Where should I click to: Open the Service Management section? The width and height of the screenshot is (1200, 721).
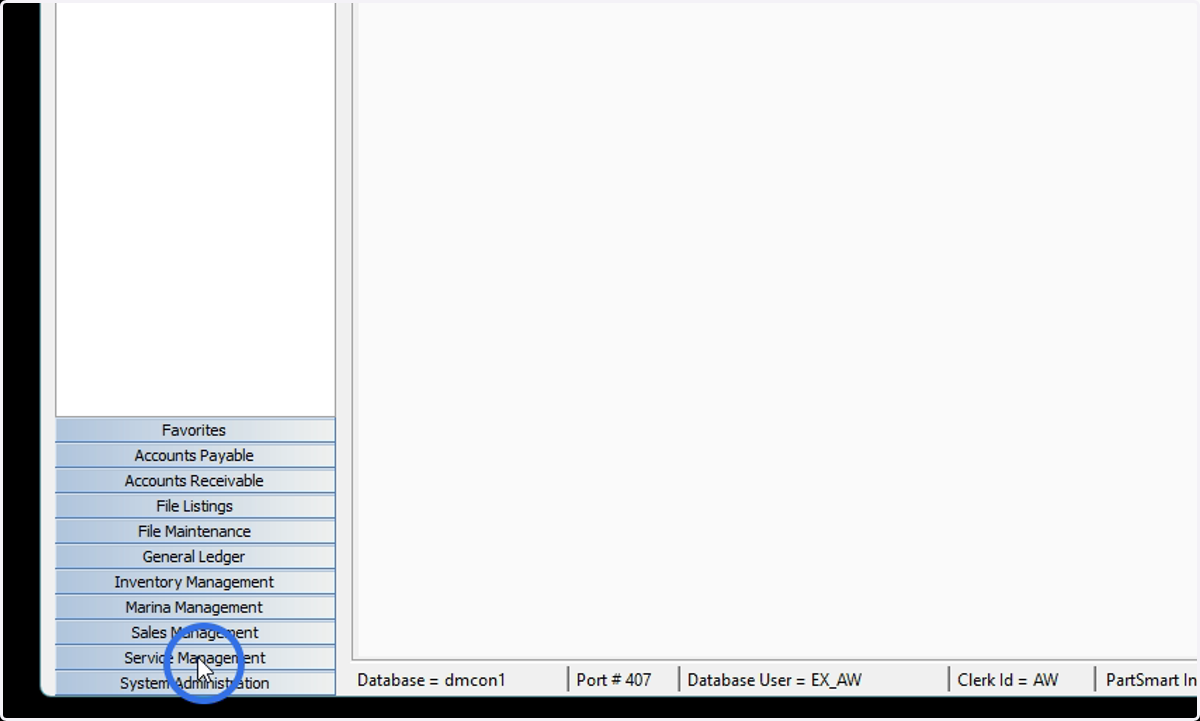(x=195, y=658)
